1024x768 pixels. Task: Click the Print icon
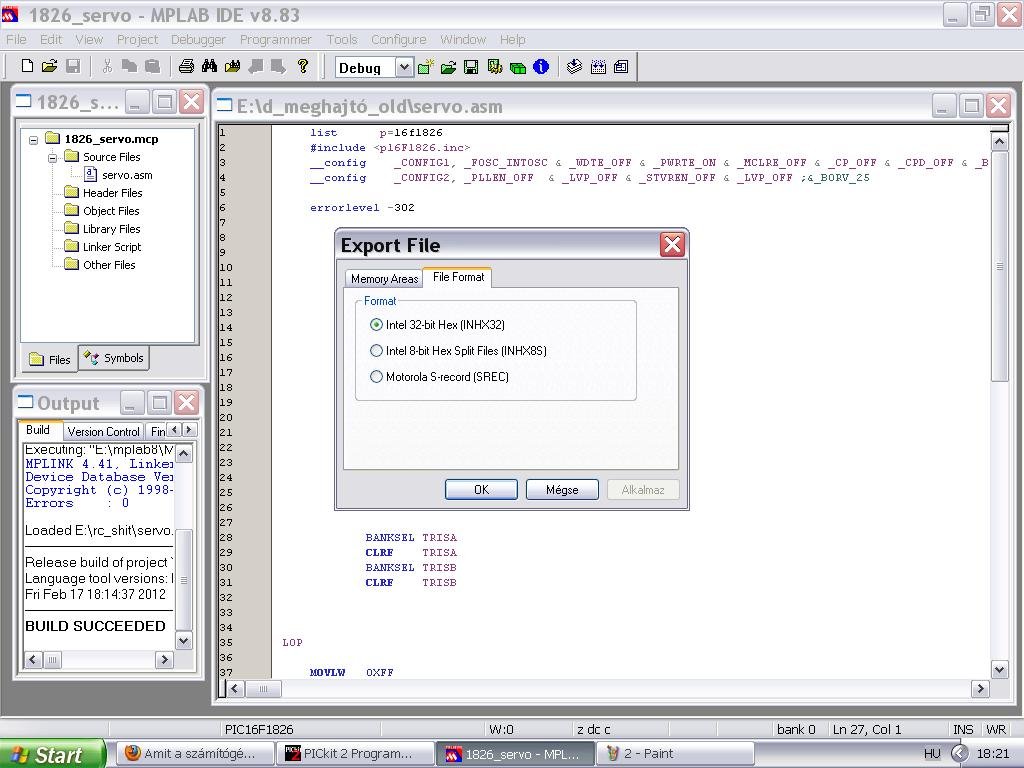tap(186, 66)
